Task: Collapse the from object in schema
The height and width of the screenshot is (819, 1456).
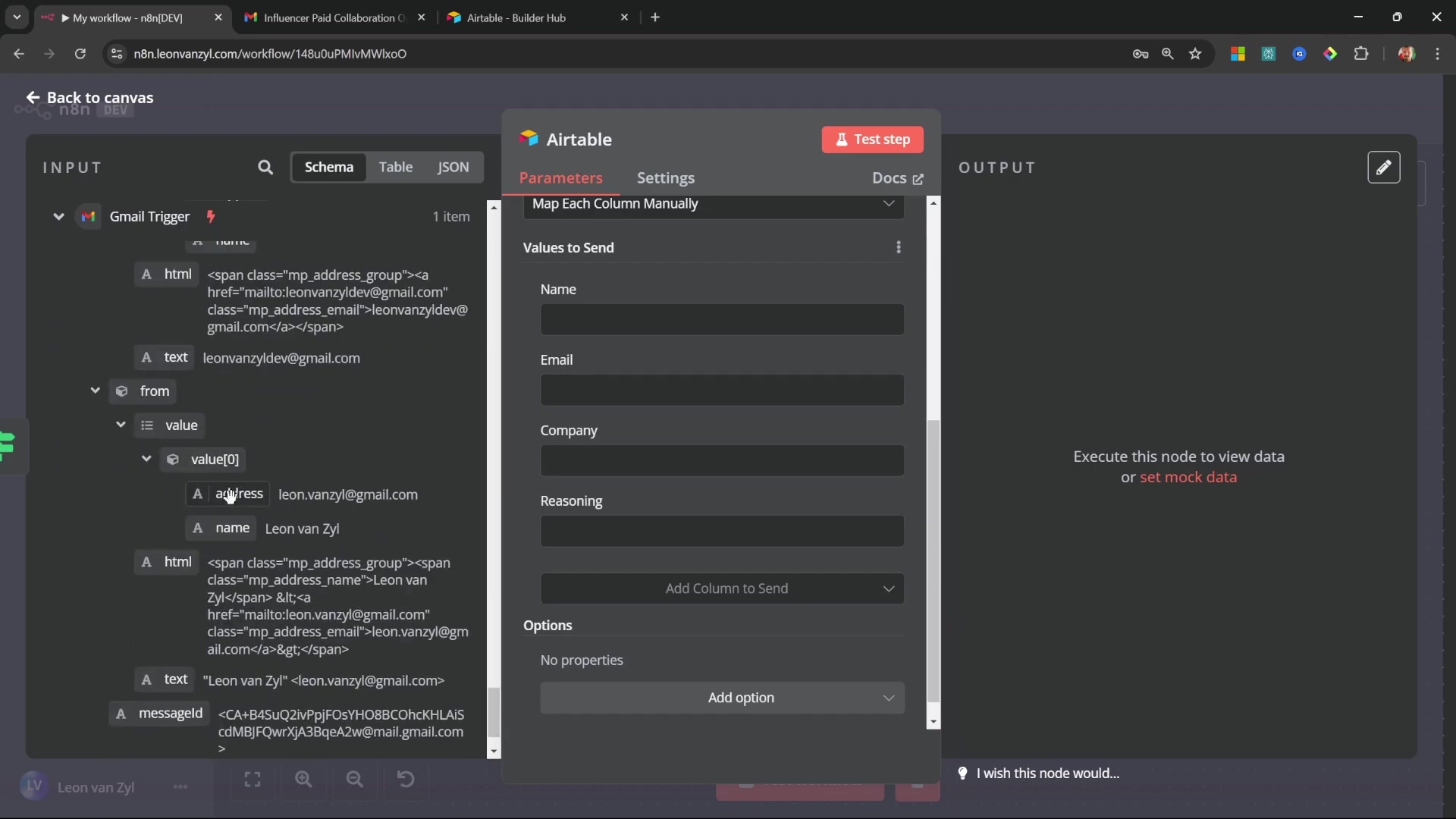Action: (95, 391)
